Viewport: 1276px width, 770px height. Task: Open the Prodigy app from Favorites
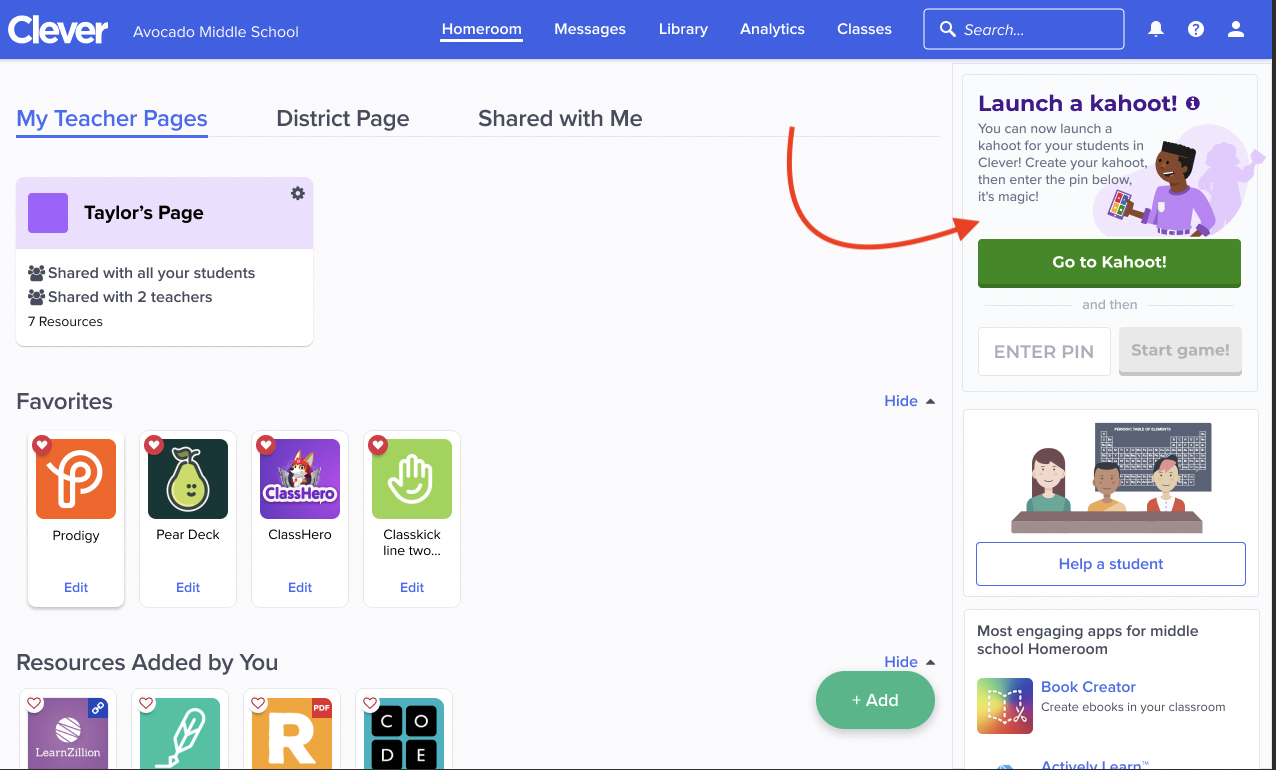(75, 479)
